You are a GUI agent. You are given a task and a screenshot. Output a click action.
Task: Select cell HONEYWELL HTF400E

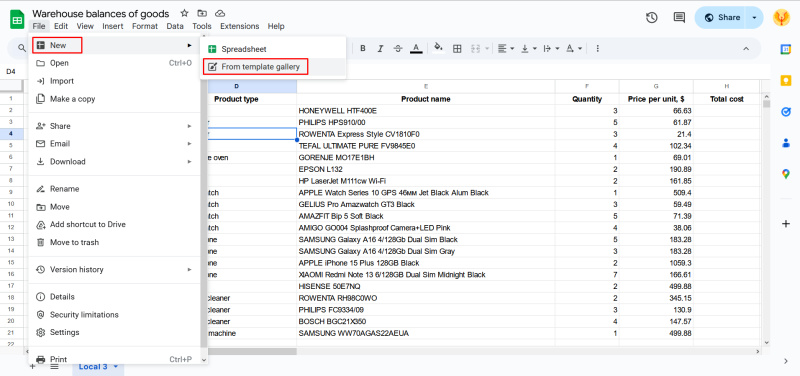[x=426, y=111]
